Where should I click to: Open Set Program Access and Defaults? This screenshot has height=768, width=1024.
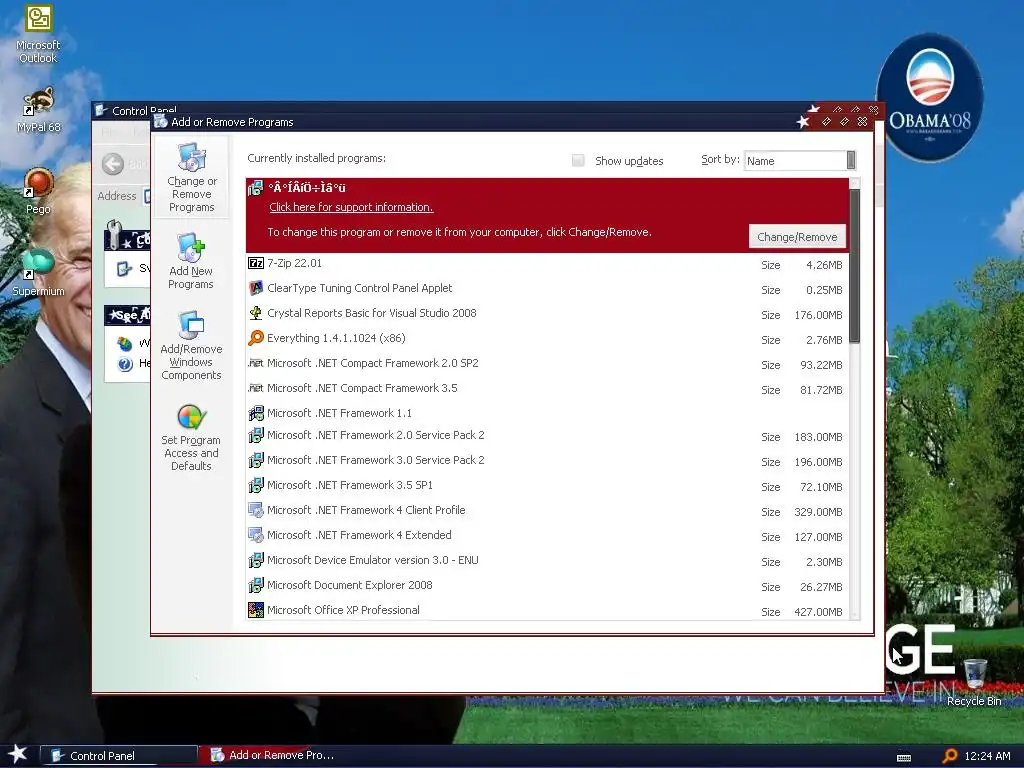pyautogui.click(x=191, y=438)
